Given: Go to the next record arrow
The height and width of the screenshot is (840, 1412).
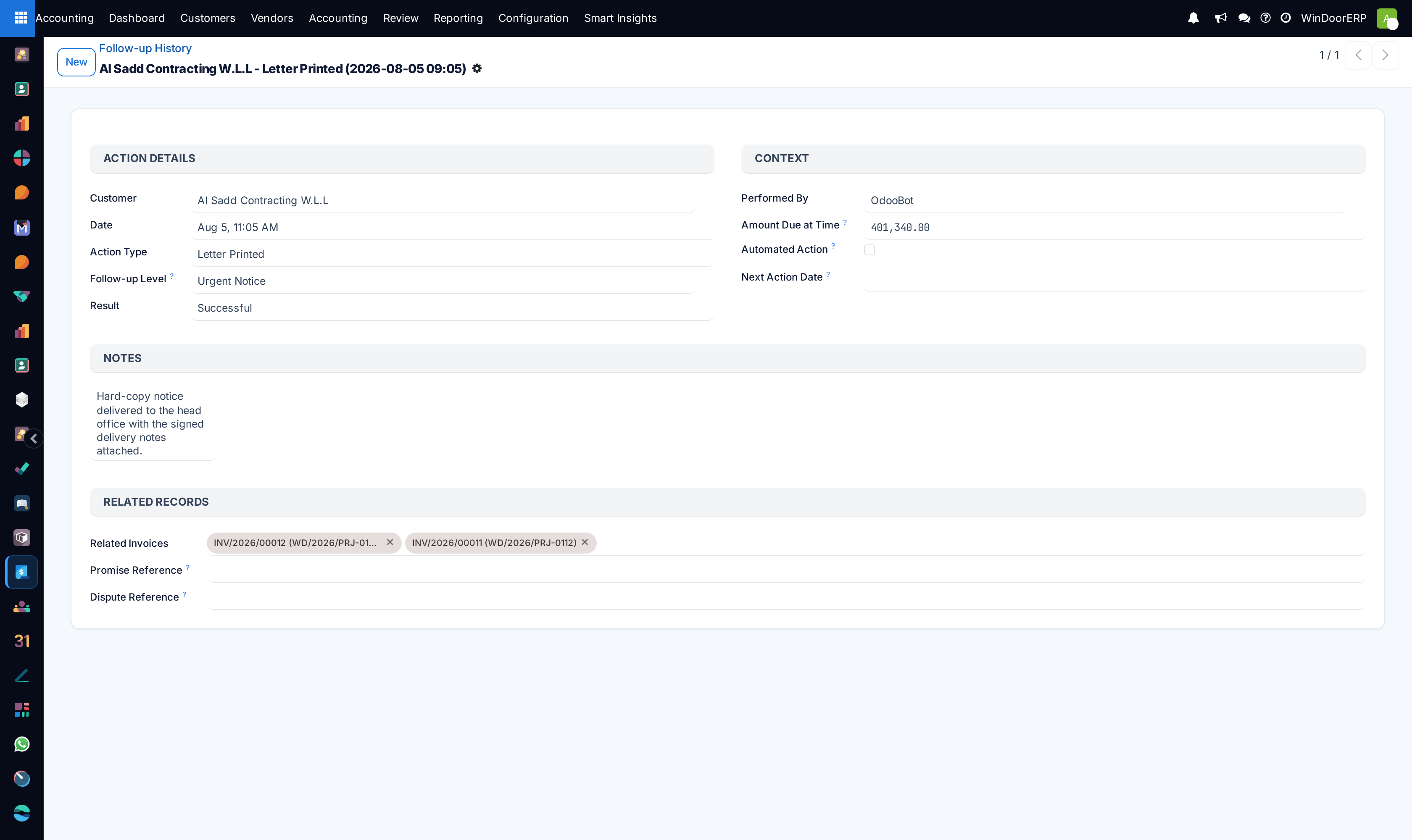Looking at the screenshot, I should click(1385, 55).
